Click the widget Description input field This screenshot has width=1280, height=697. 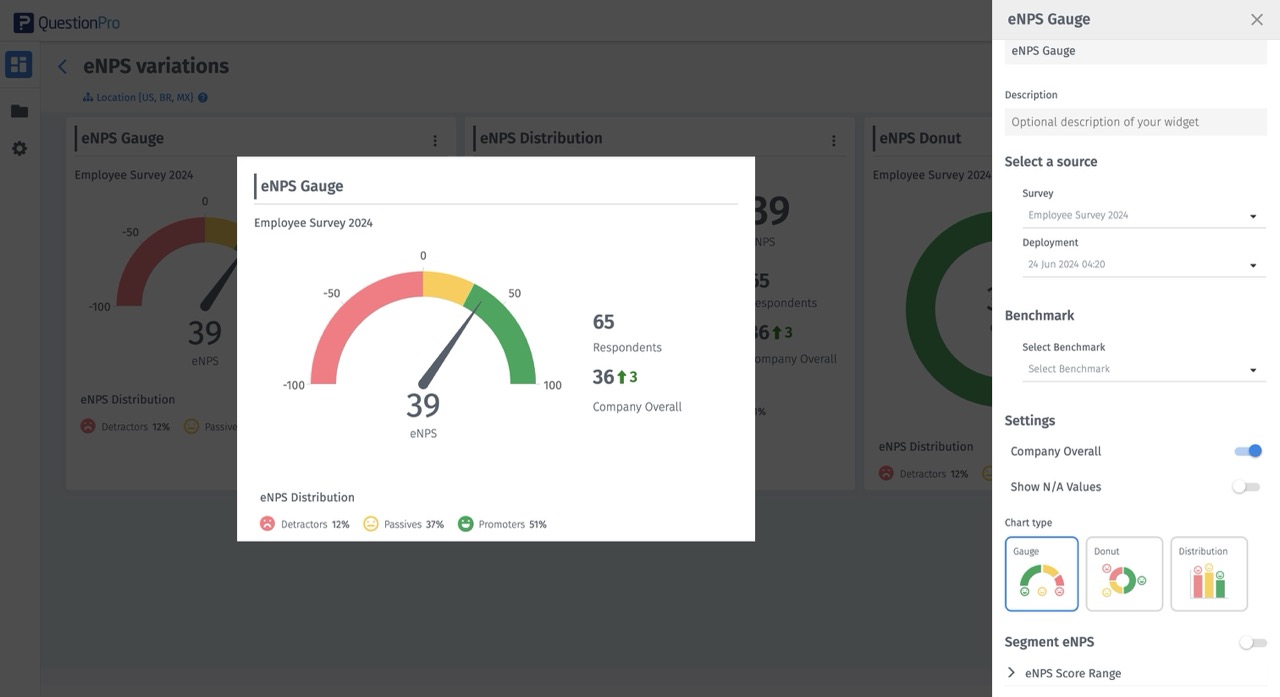point(1135,122)
